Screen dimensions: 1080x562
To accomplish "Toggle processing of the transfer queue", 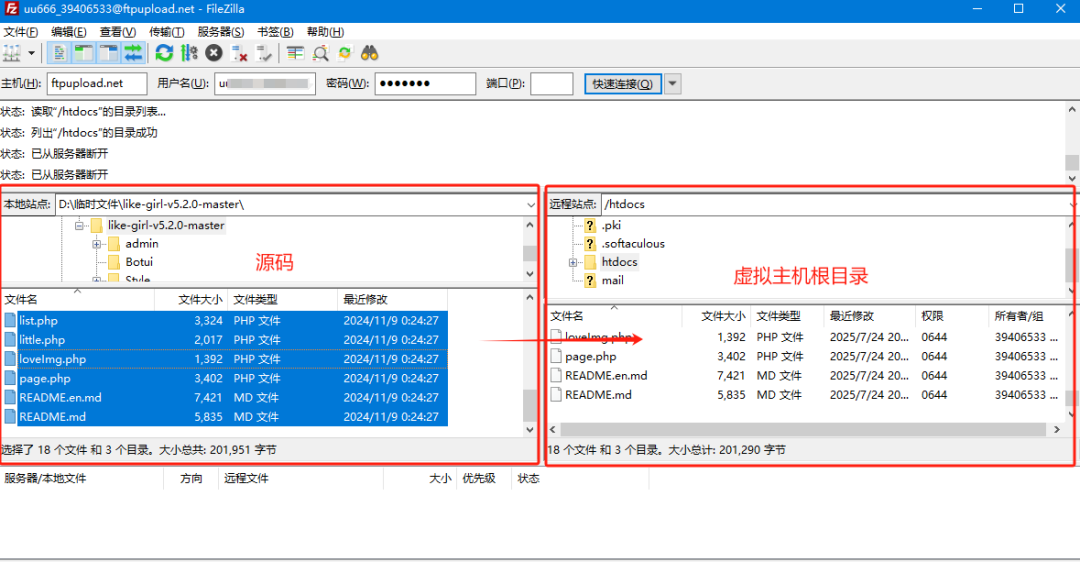I will click(x=189, y=53).
